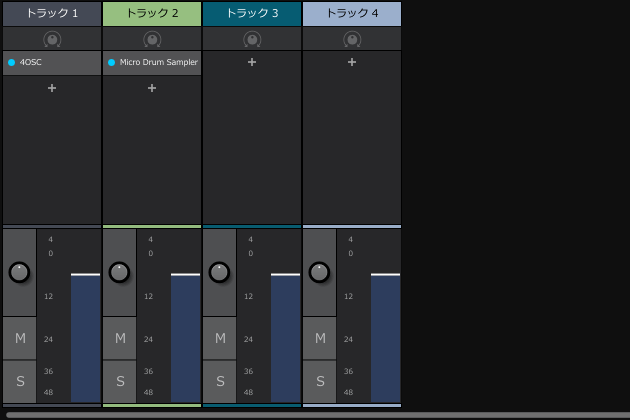Image resolution: width=630 pixels, height=420 pixels.
Task: Click the round icon under トラック 1 header
Action: click(52, 40)
